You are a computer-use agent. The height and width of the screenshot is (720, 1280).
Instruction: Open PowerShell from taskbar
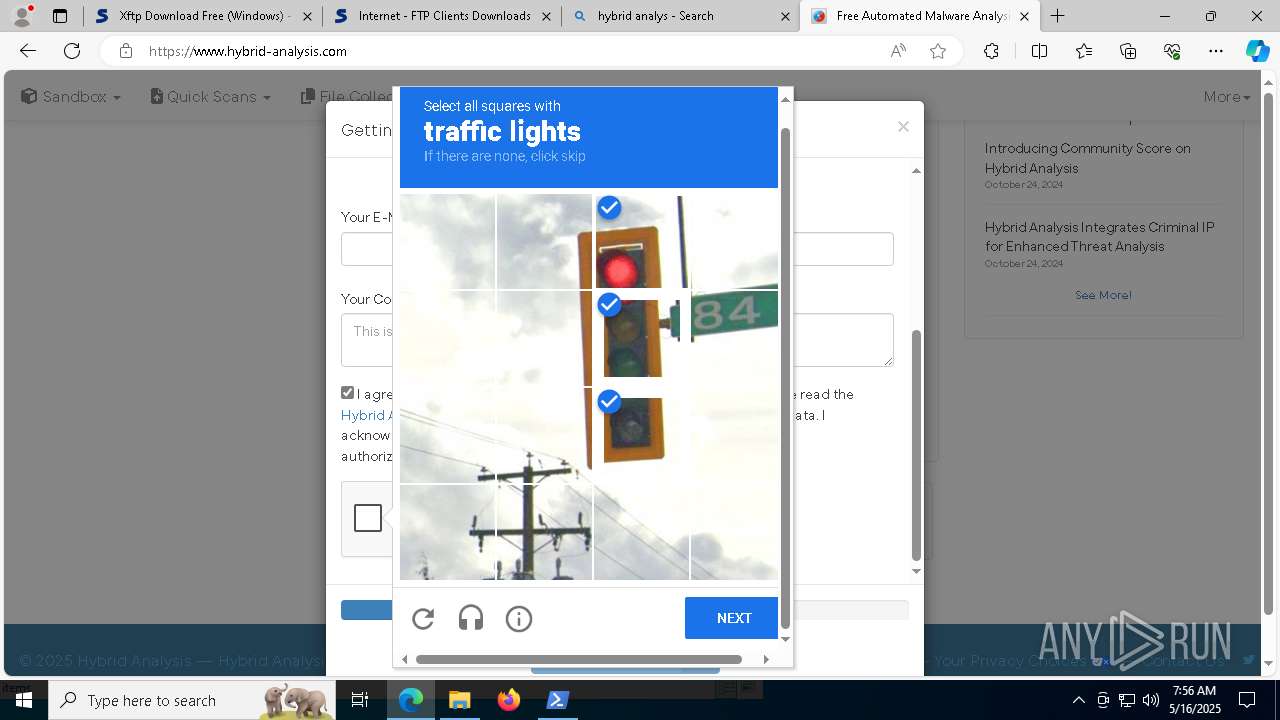558,700
